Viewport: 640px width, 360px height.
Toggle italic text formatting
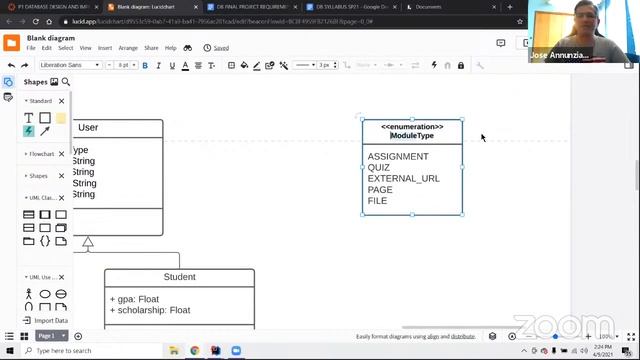point(158,65)
